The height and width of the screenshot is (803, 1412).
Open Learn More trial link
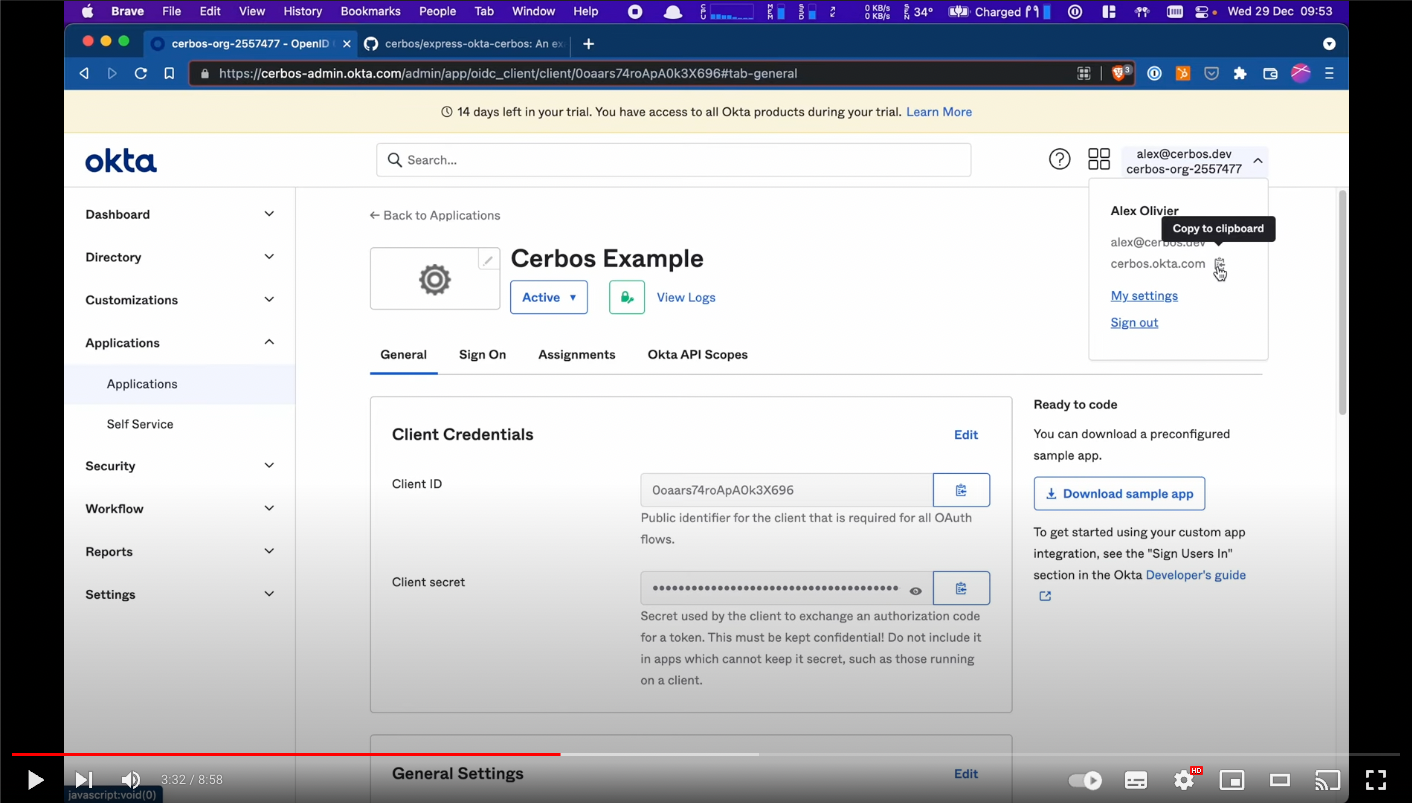click(939, 112)
